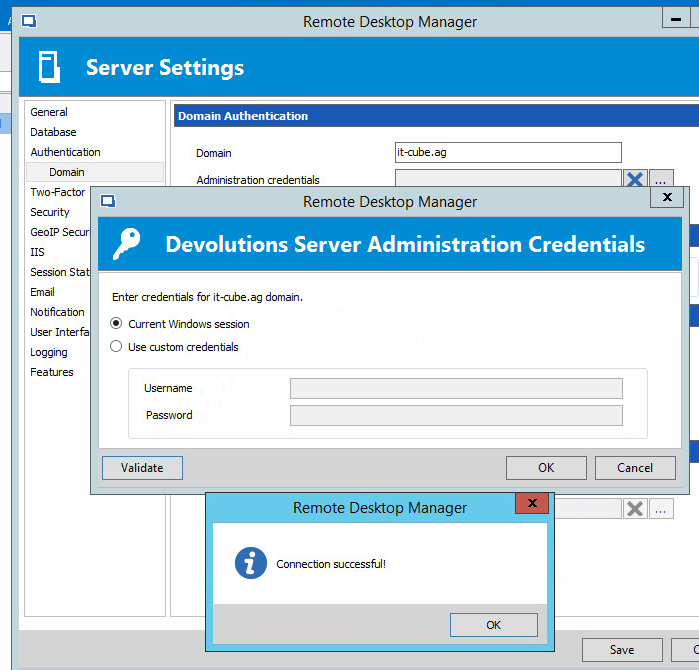Image resolution: width=699 pixels, height=670 pixels.
Task: Cancel the Administration Credentials dialog
Action: pyautogui.click(x=635, y=468)
